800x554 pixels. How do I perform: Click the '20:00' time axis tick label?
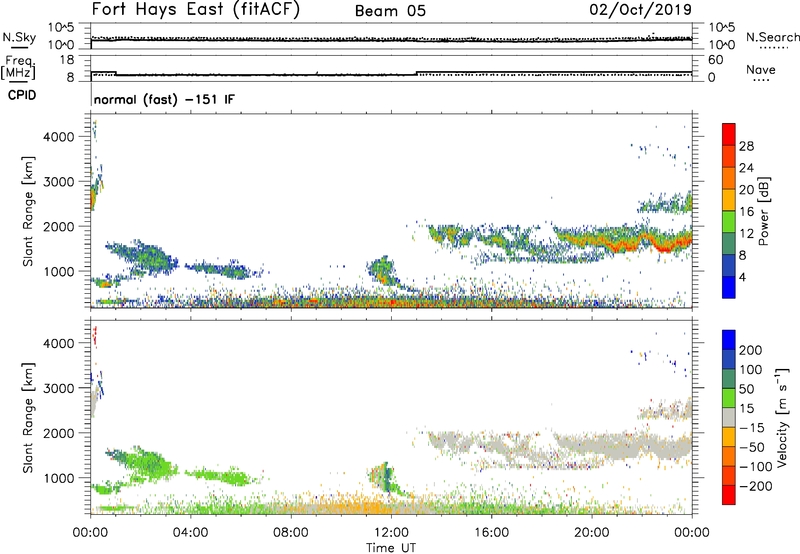591,533
